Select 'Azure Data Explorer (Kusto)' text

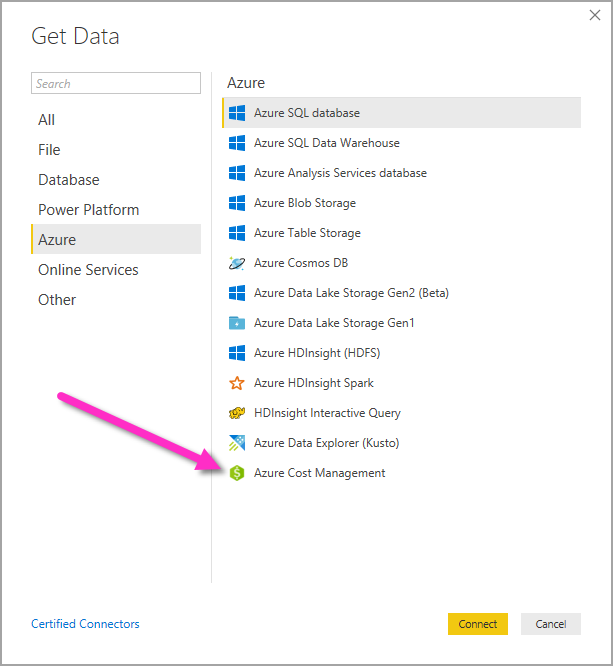coord(326,443)
